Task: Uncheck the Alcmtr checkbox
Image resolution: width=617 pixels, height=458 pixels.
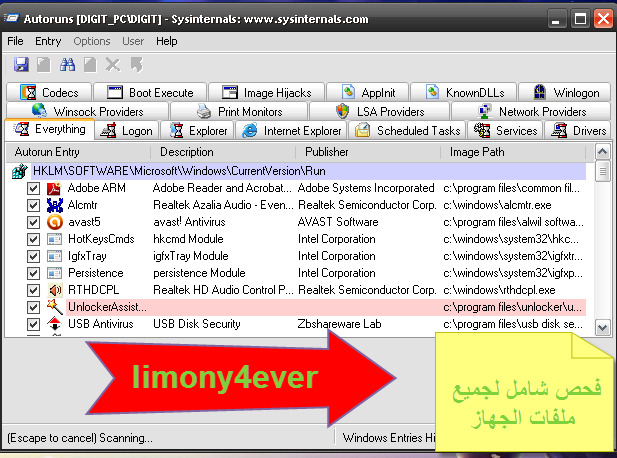Action: pos(33,205)
